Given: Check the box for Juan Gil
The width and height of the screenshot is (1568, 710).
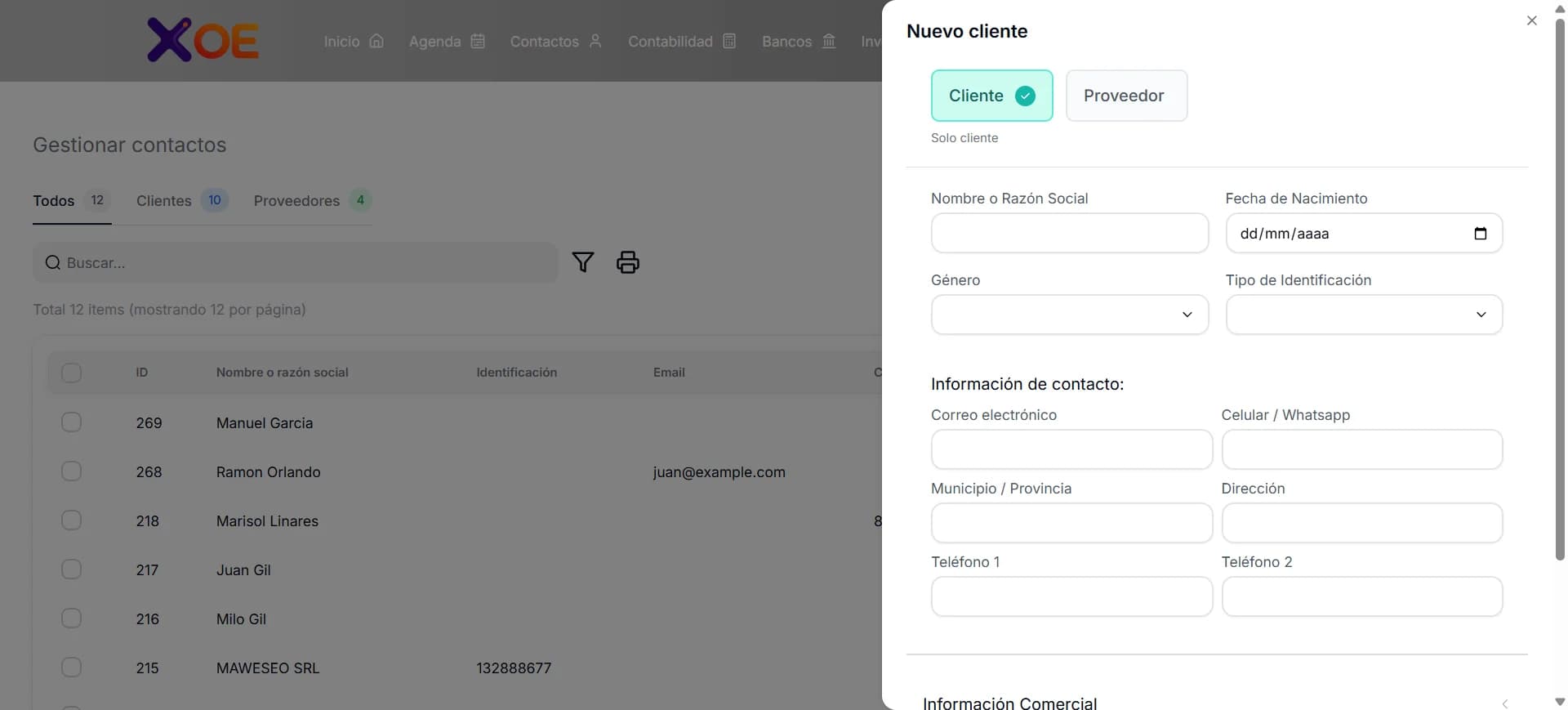Looking at the screenshot, I should point(72,569).
